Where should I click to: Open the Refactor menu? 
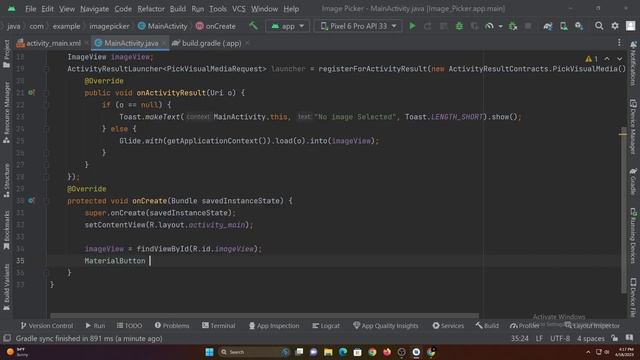pyautogui.click(x=151, y=9)
